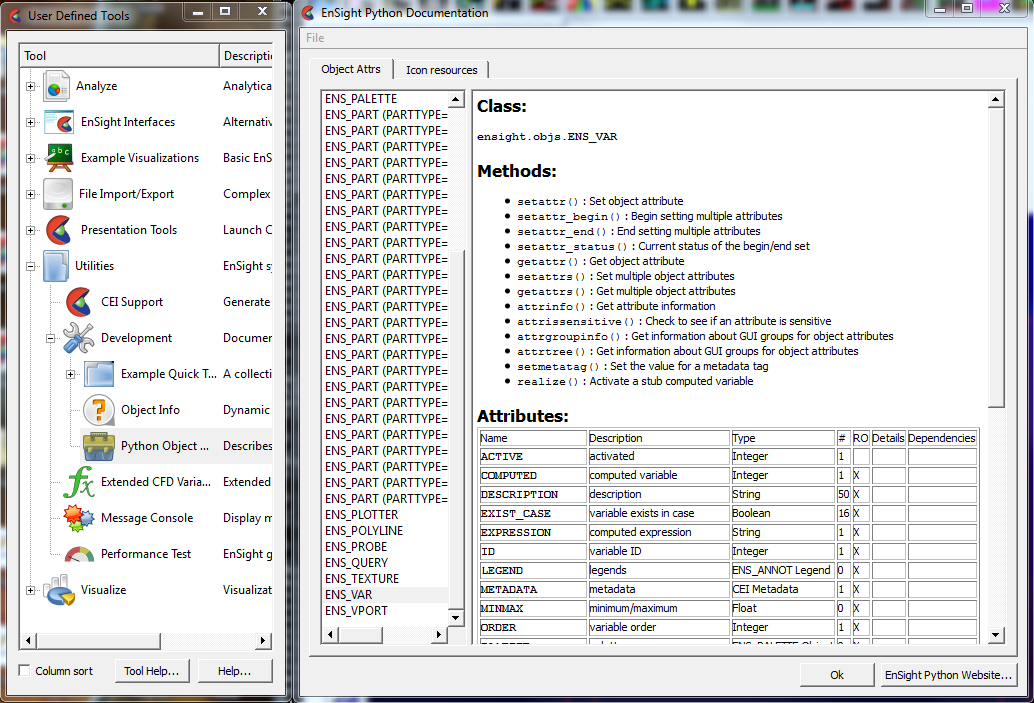The width and height of the screenshot is (1034, 703).
Task: Click the Visualize pie chart icon
Action: pos(59,590)
